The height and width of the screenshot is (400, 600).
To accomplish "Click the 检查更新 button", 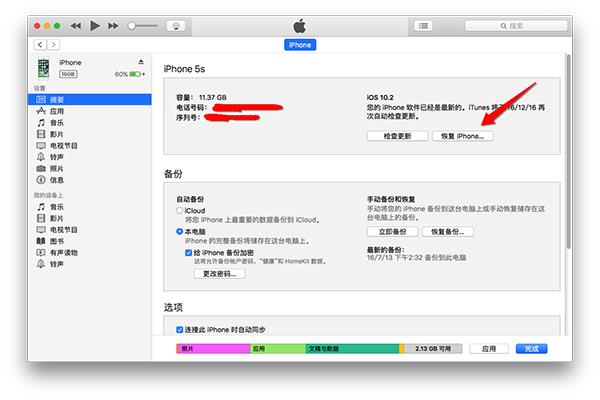I will pos(397,136).
